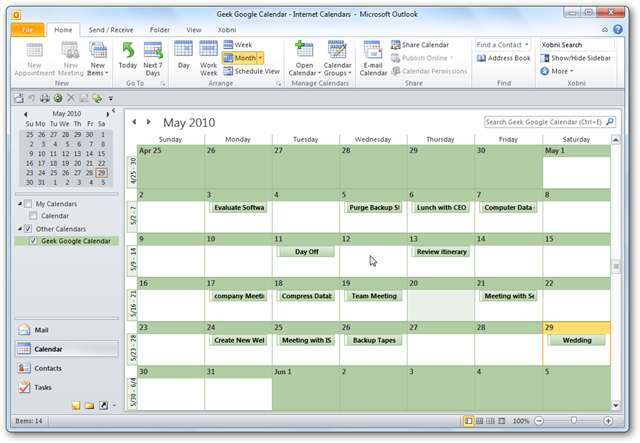640x443 pixels.
Task: Open the Address Book
Action: click(x=504, y=58)
